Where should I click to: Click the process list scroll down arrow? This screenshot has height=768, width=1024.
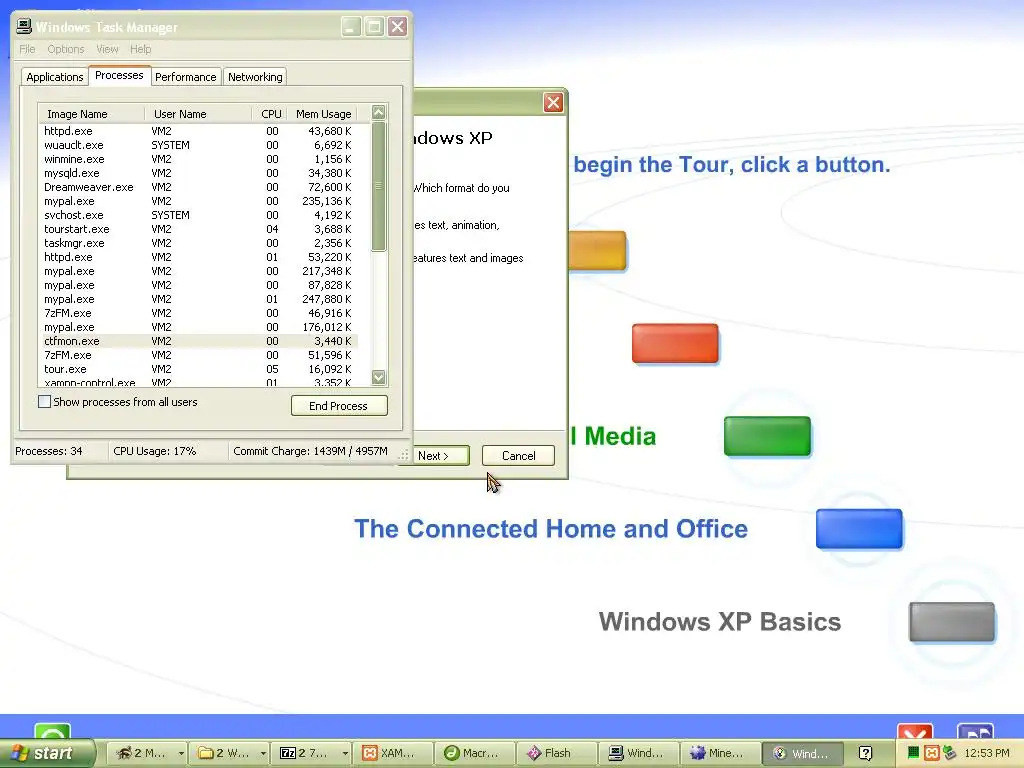click(x=379, y=377)
